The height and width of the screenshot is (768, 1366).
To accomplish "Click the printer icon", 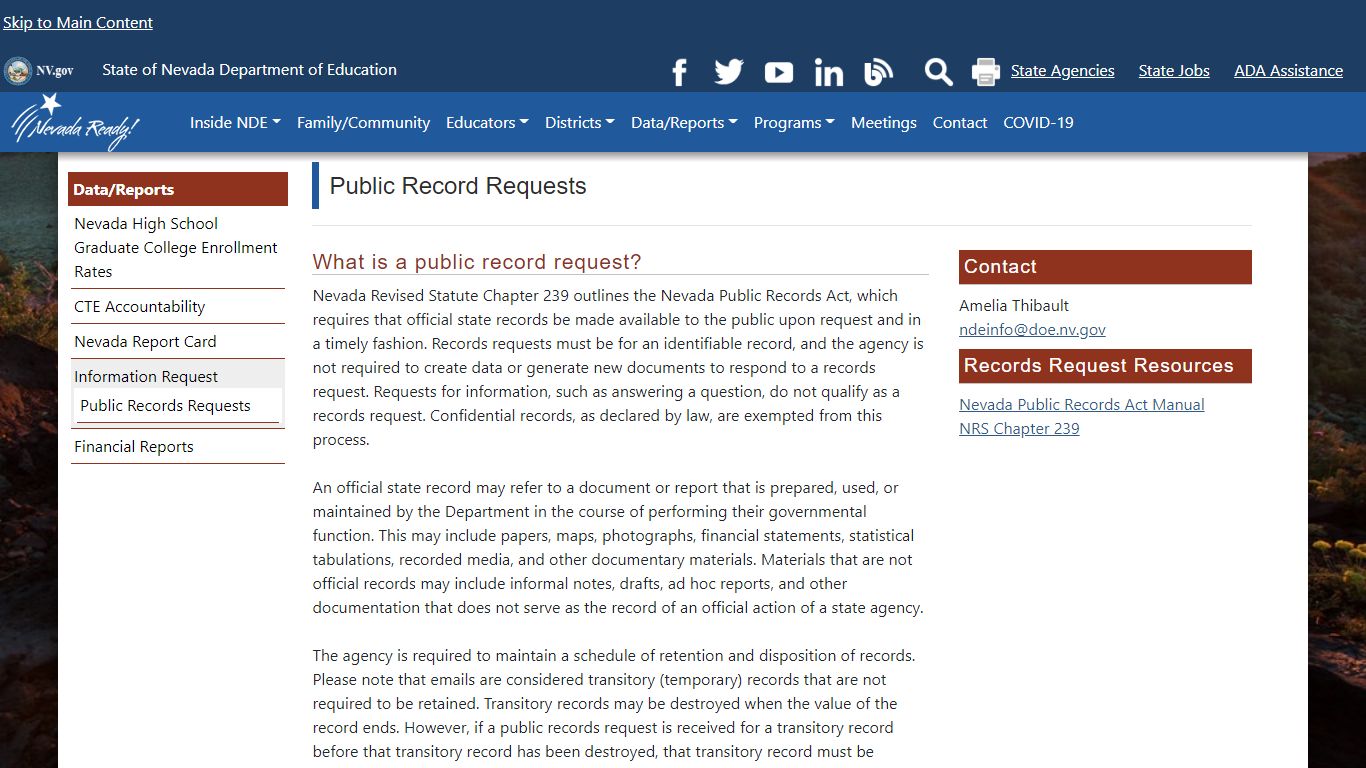I will 986,72.
